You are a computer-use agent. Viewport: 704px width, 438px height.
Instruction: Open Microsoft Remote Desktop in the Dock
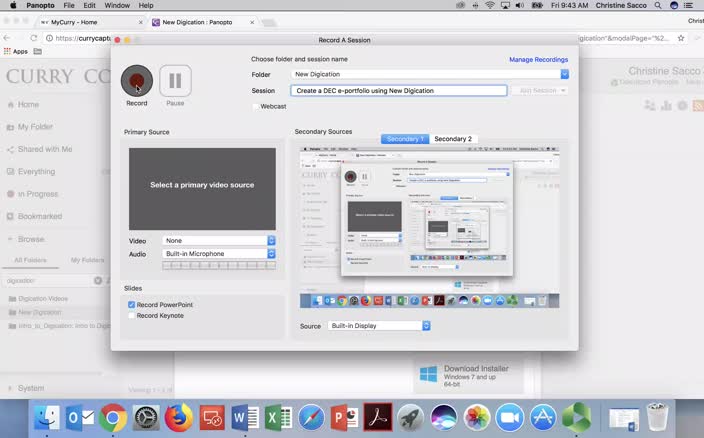(x=212, y=417)
